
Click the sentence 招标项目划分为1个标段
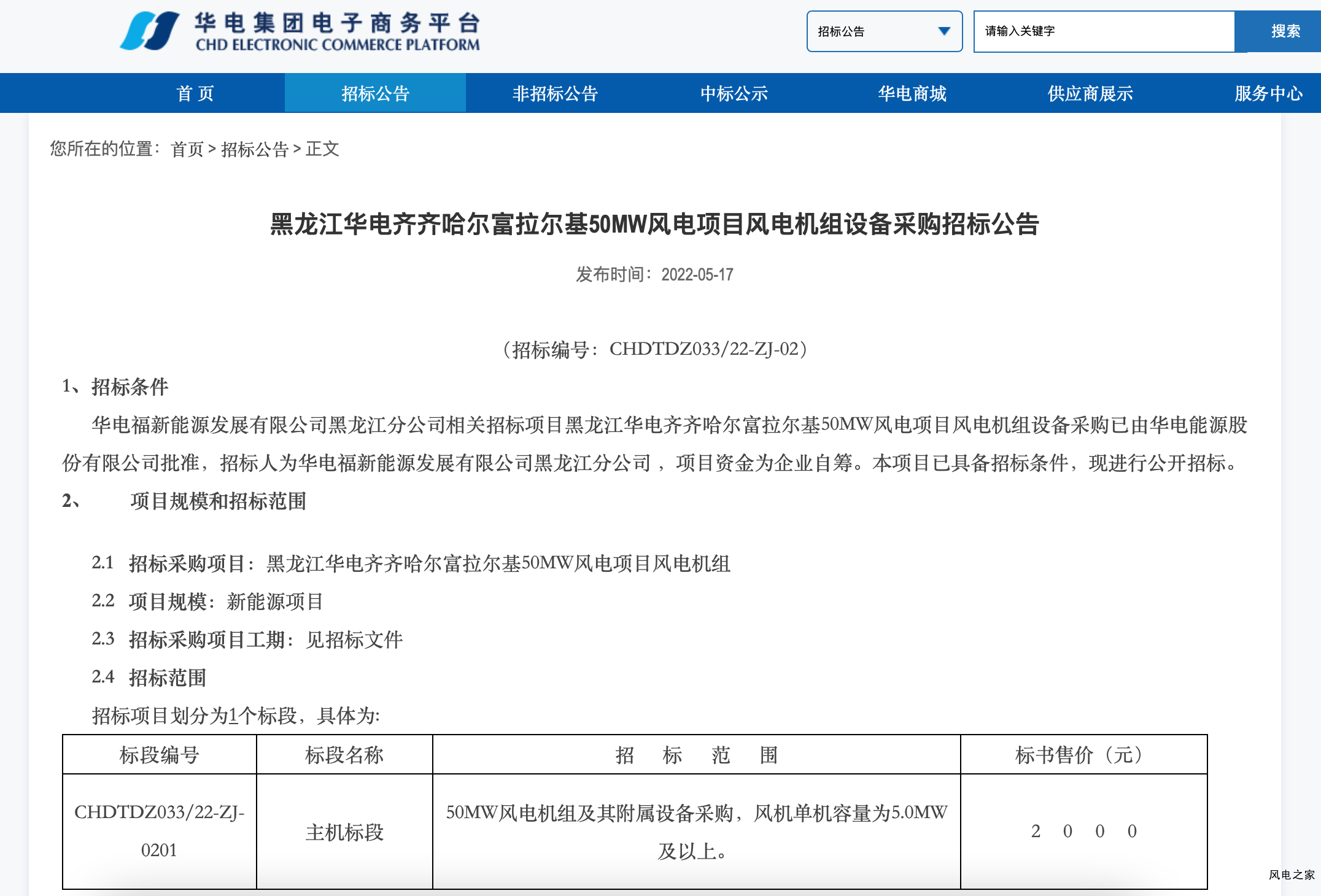click(236, 716)
